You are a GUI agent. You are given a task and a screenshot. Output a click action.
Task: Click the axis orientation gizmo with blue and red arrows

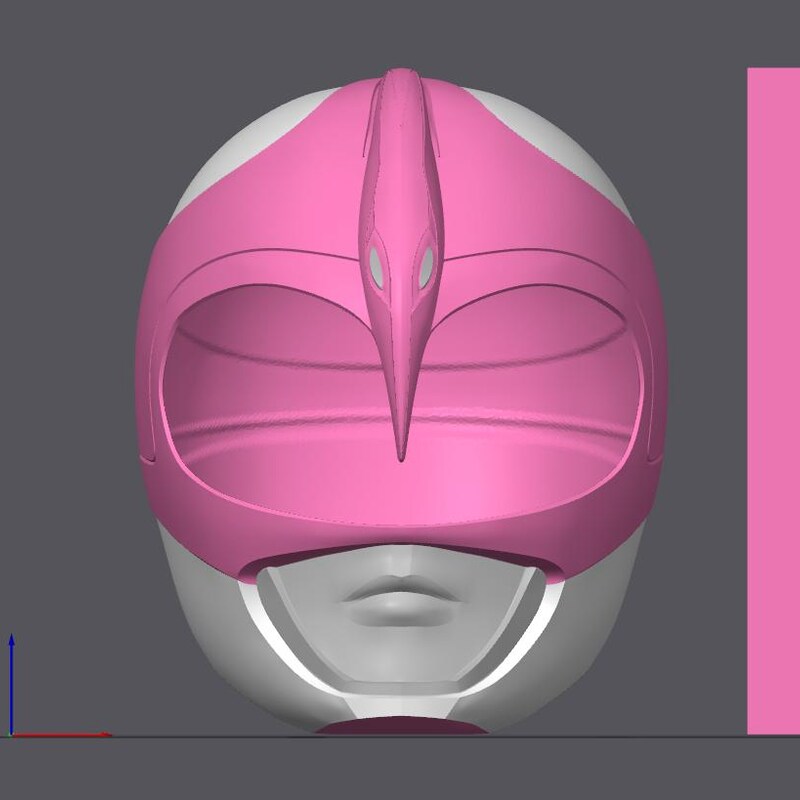(59, 685)
